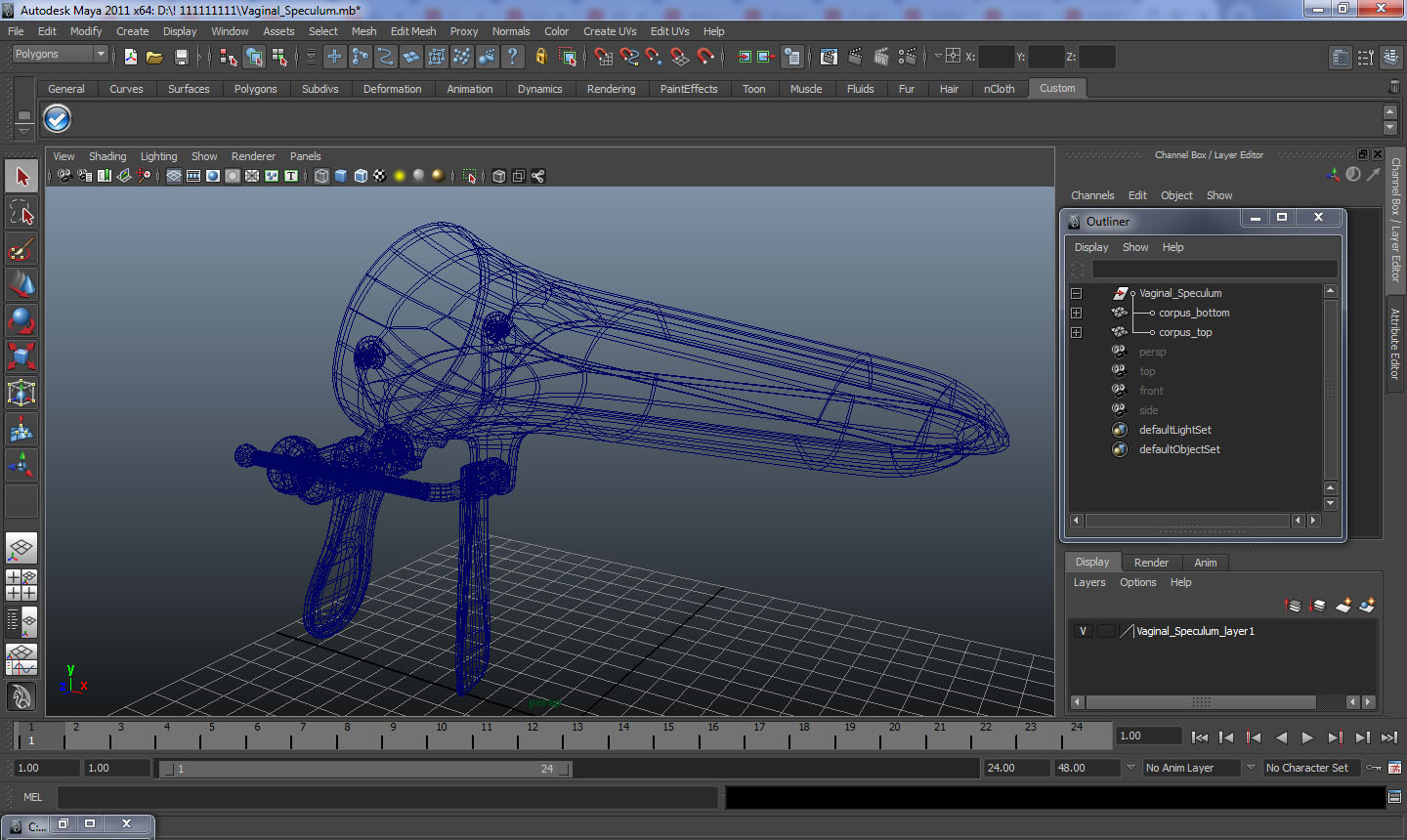This screenshot has width=1407, height=840.
Task: Click the Save Scene disk icon
Action: click(x=181, y=57)
